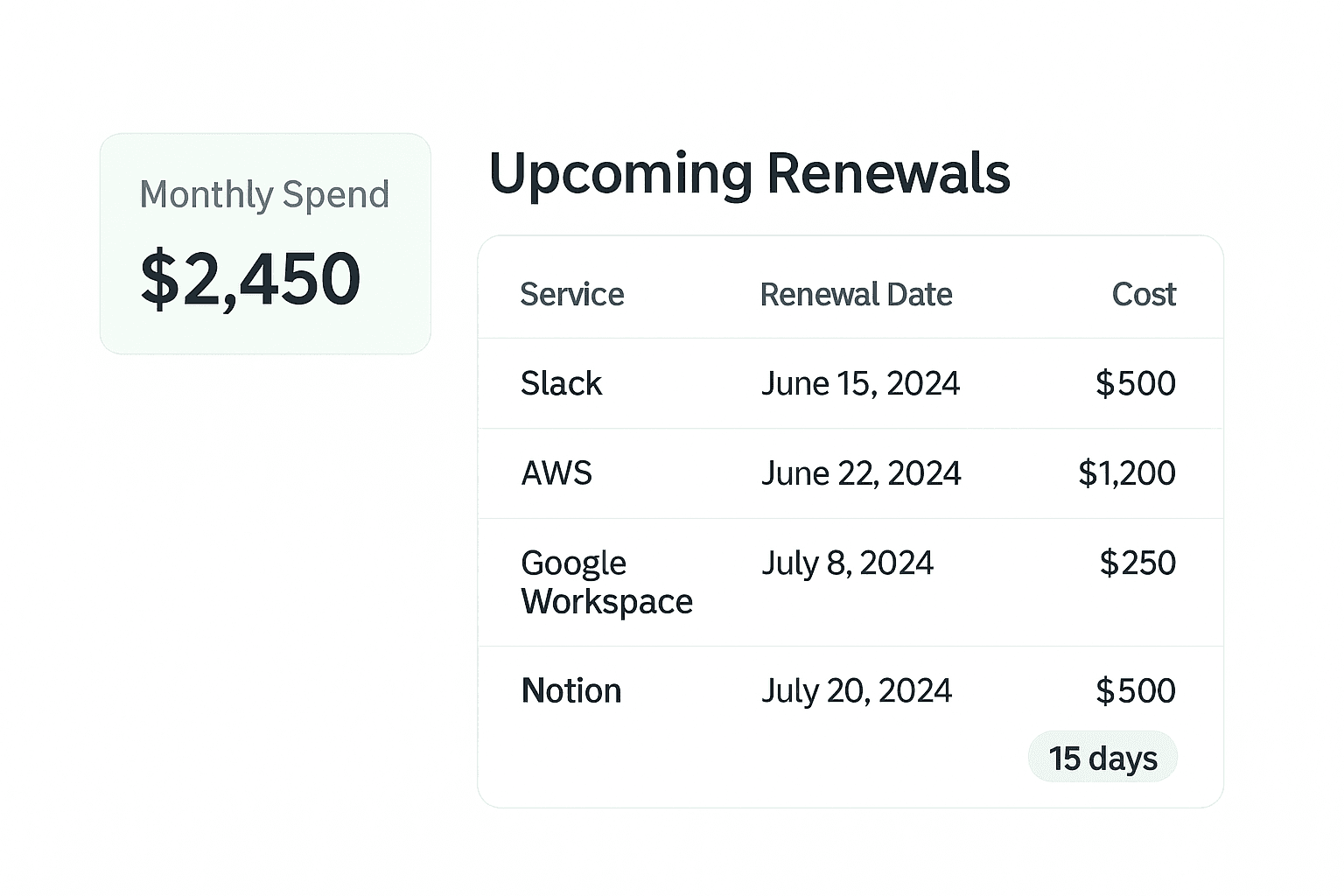
Task: Select the AWS renewal row
Action: 850,473
